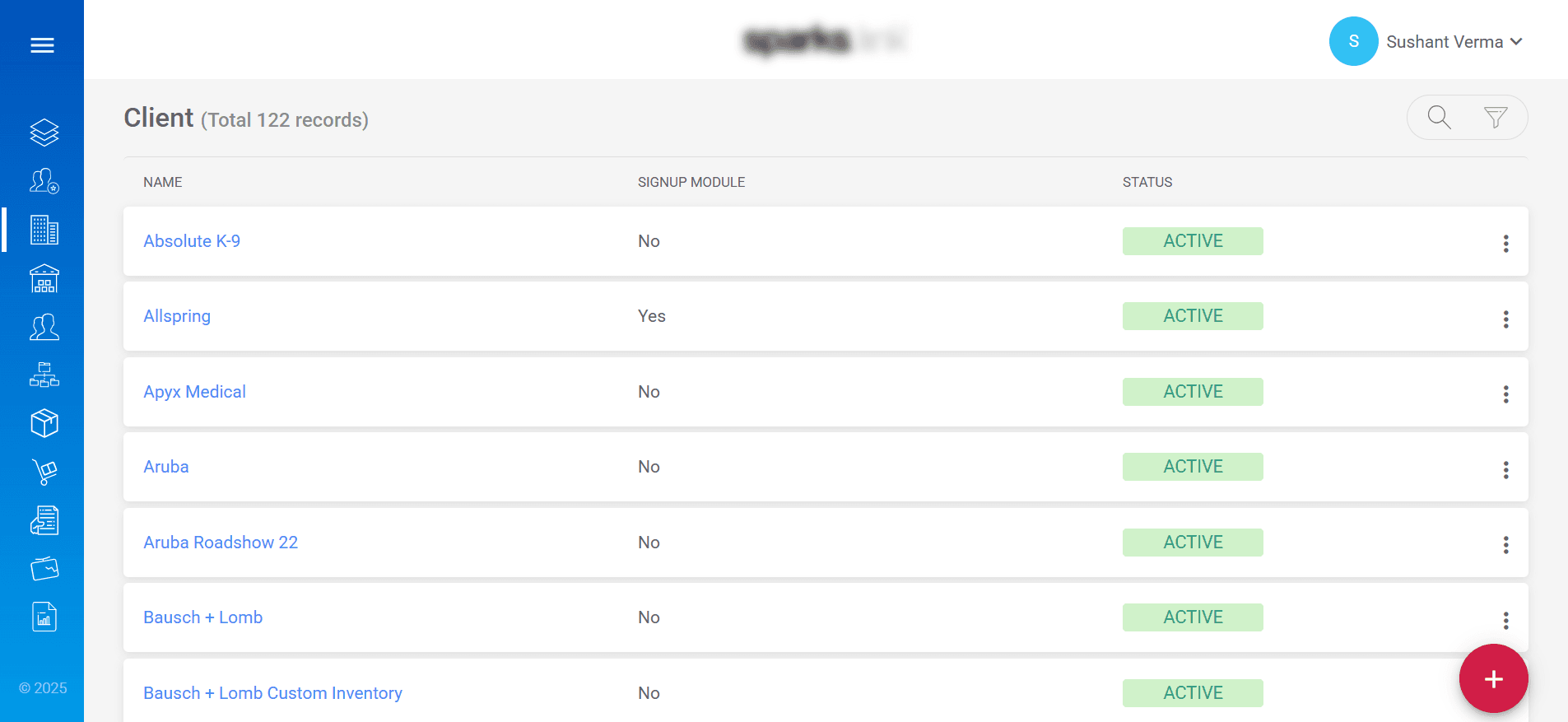Open the three-dot menu for Allspring row
Image resolution: width=1568 pixels, height=722 pixels.
(x=1506, y=319)
